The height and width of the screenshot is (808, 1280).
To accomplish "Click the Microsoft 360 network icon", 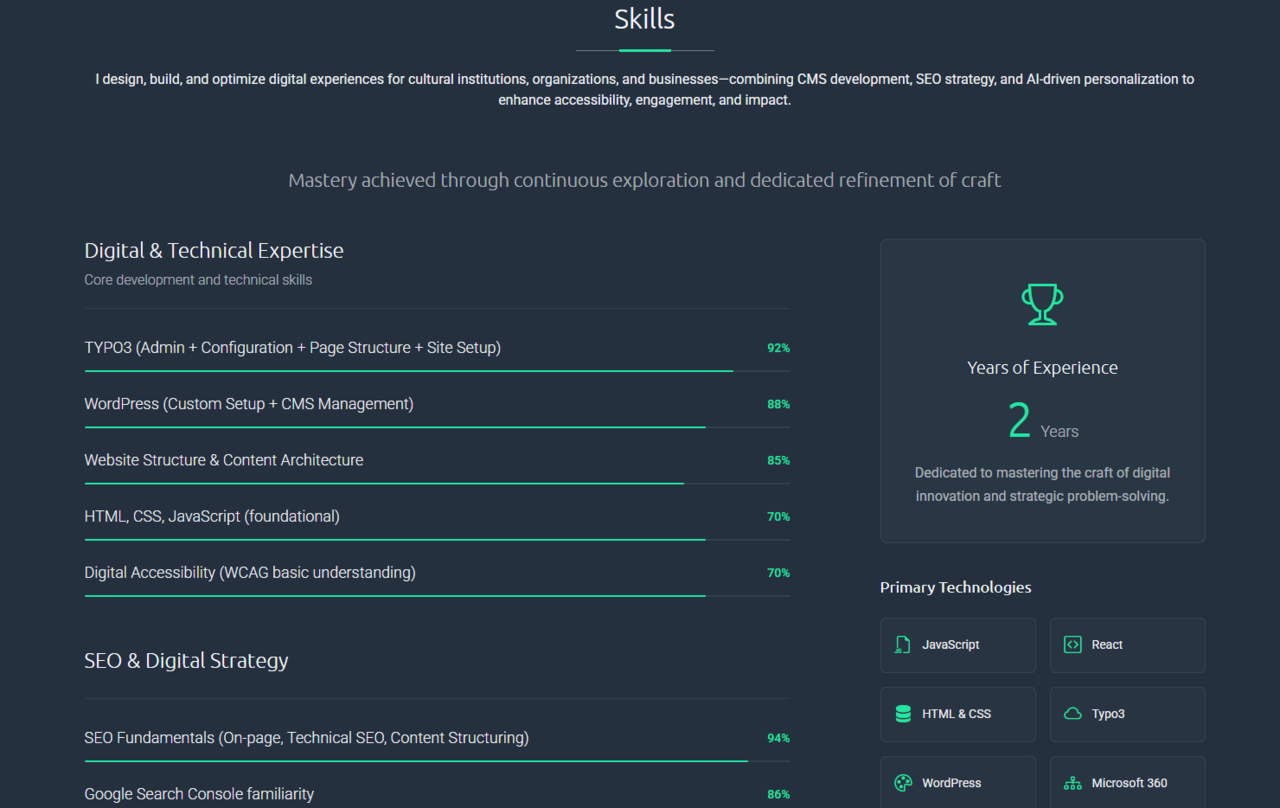I will pos(1072,783).
